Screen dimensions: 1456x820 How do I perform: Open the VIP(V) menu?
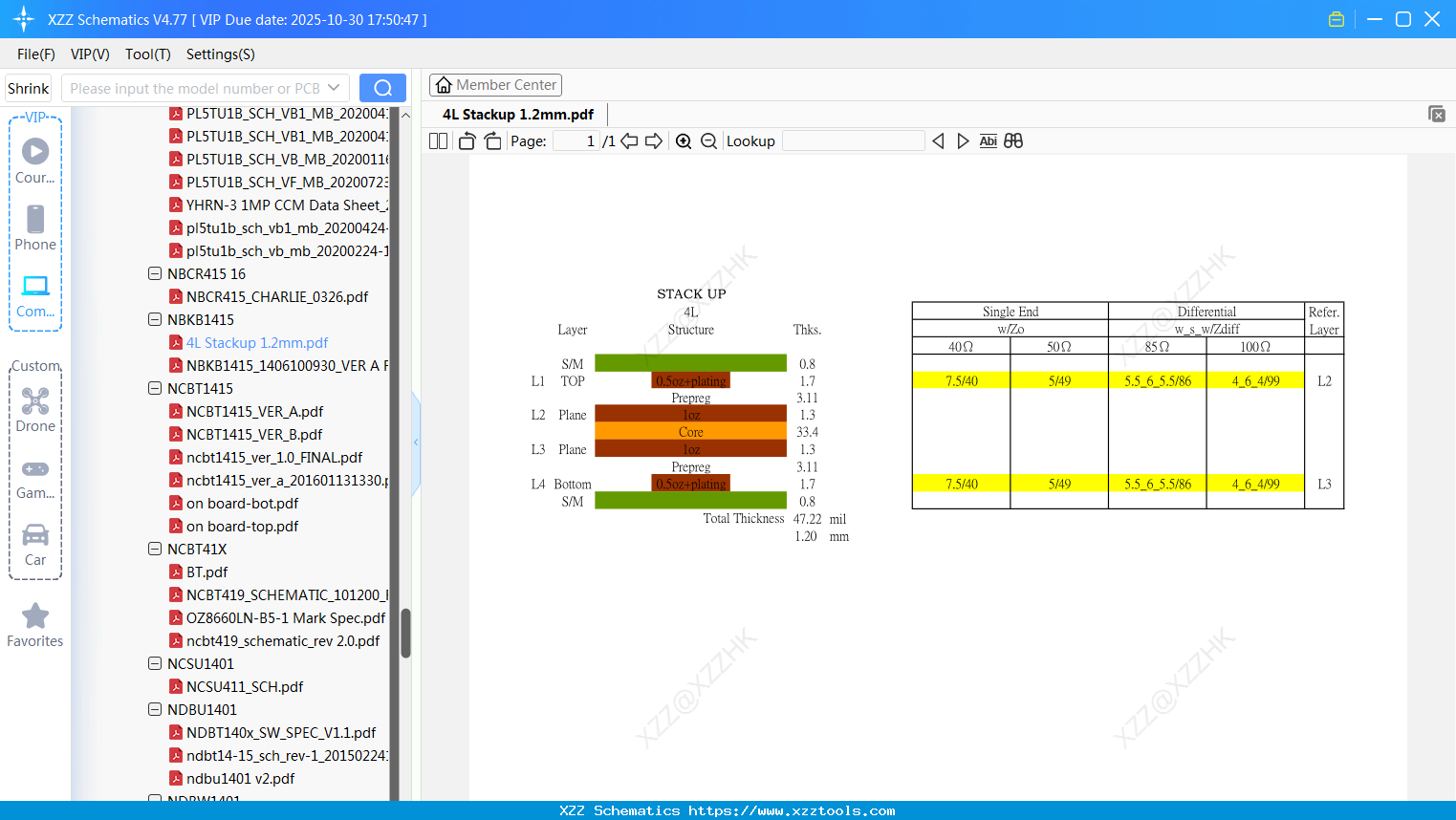(90, 54)
